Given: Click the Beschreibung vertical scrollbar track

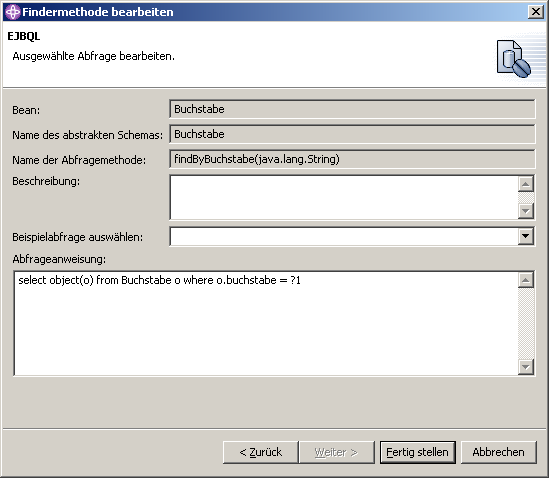Looking at the screenshot, I should click(526, 198).
